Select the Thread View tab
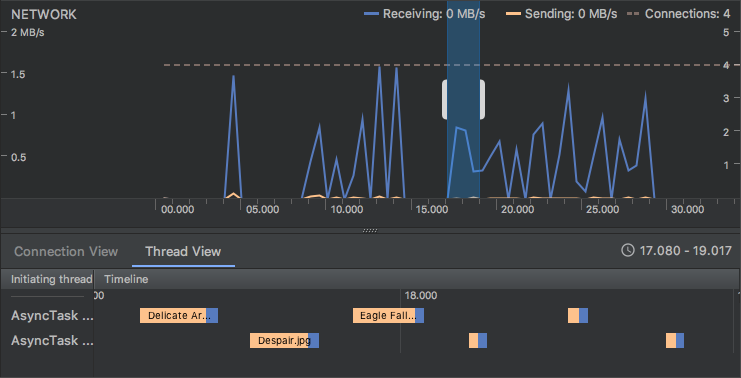Screen dimensions: 741x378 click(183, 251)
